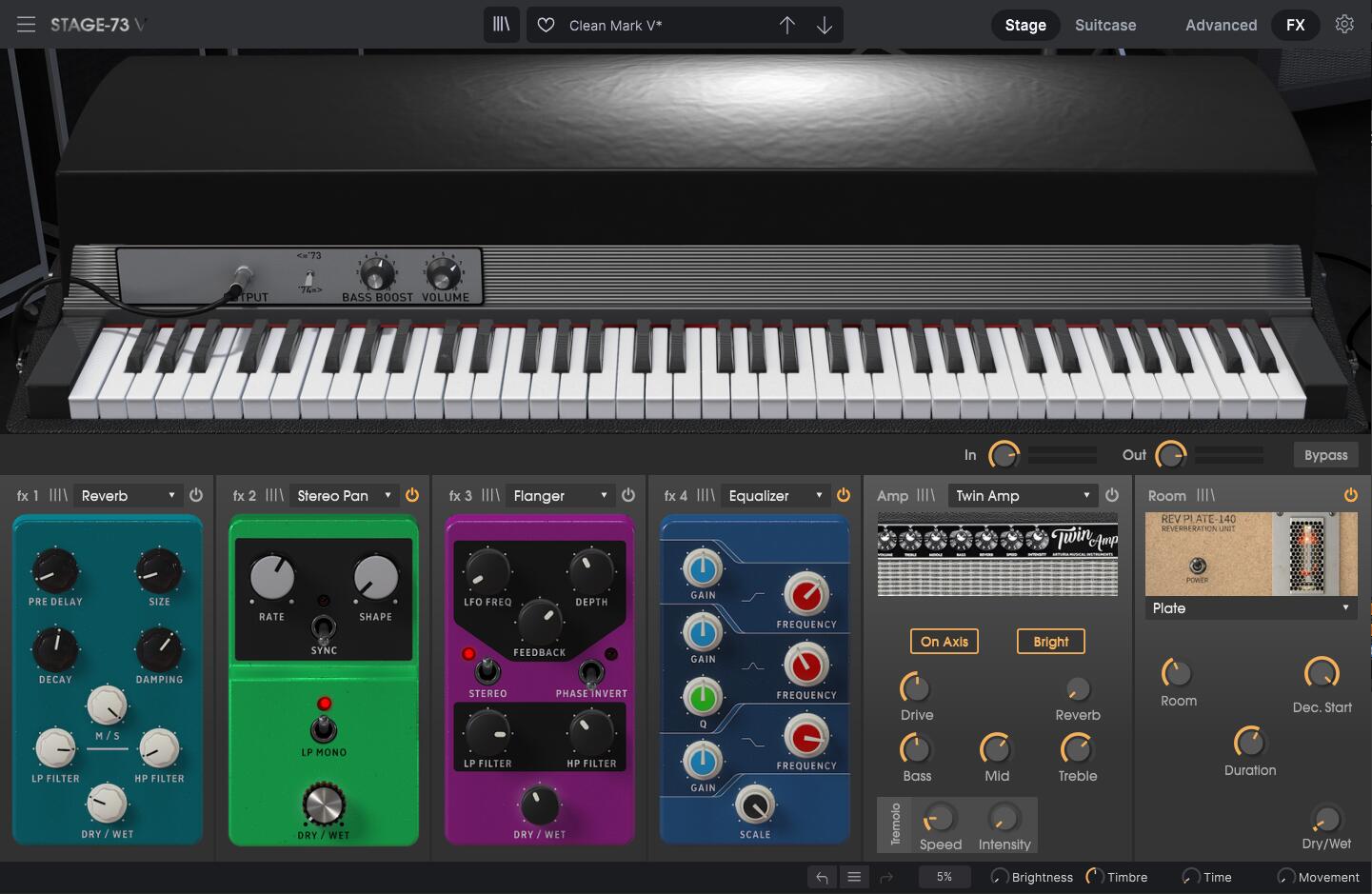Screen dimensions: 1372x894
Task: Click the Reverb PRE DELAY knob
Action: [x=55, y=570]
